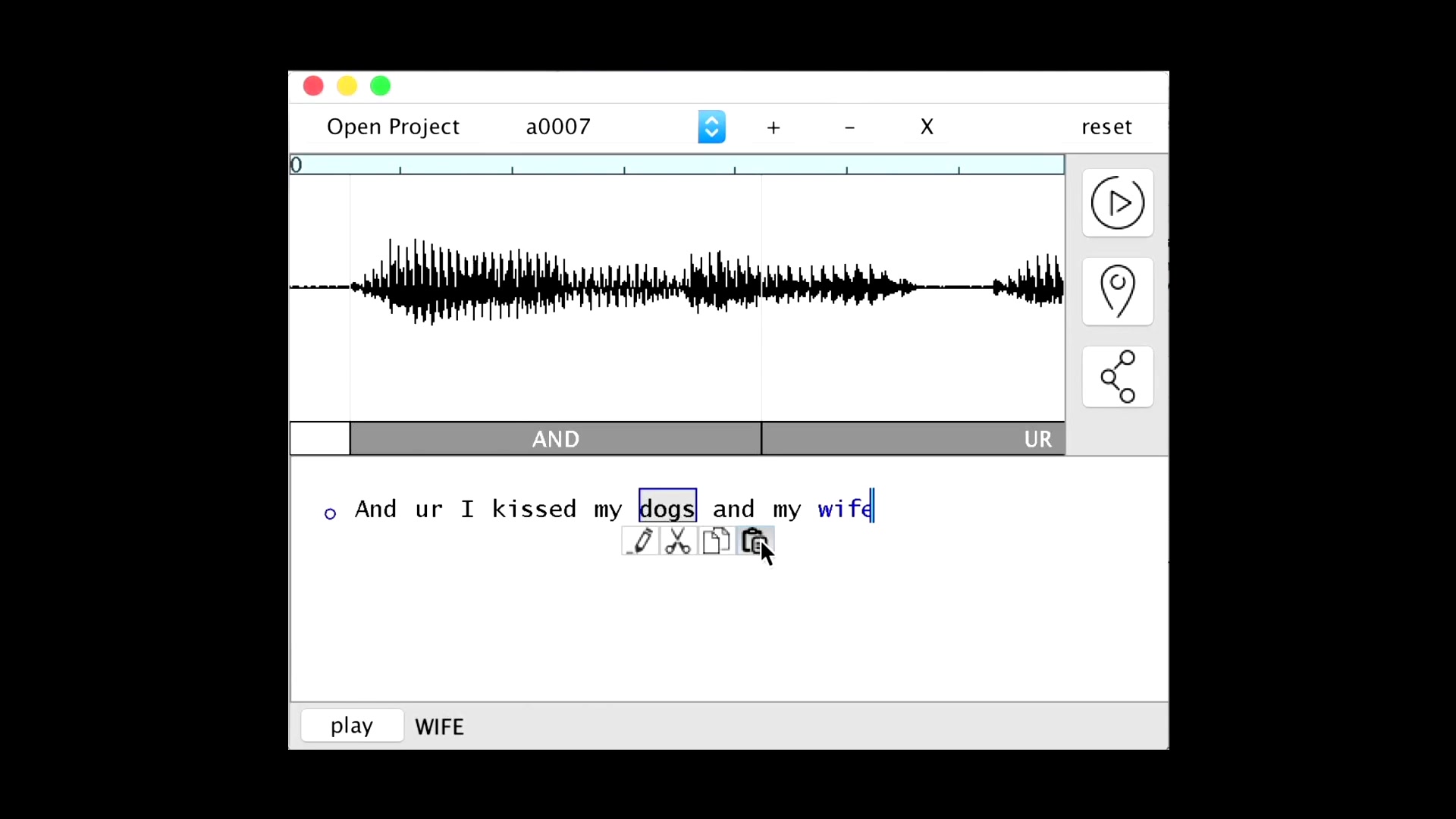The image size is (1456, 819).
Task: Click the WIFE label in status bar
Action: tap(439, 726)
